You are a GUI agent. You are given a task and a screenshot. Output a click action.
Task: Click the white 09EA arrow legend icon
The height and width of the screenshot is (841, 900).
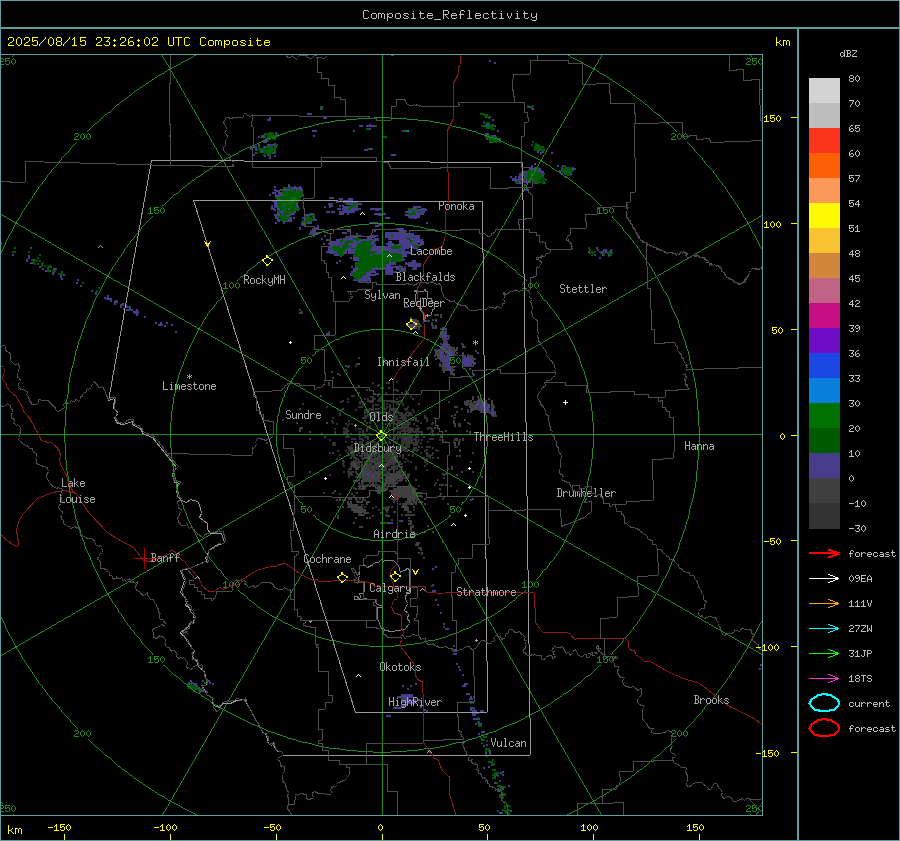824,579
